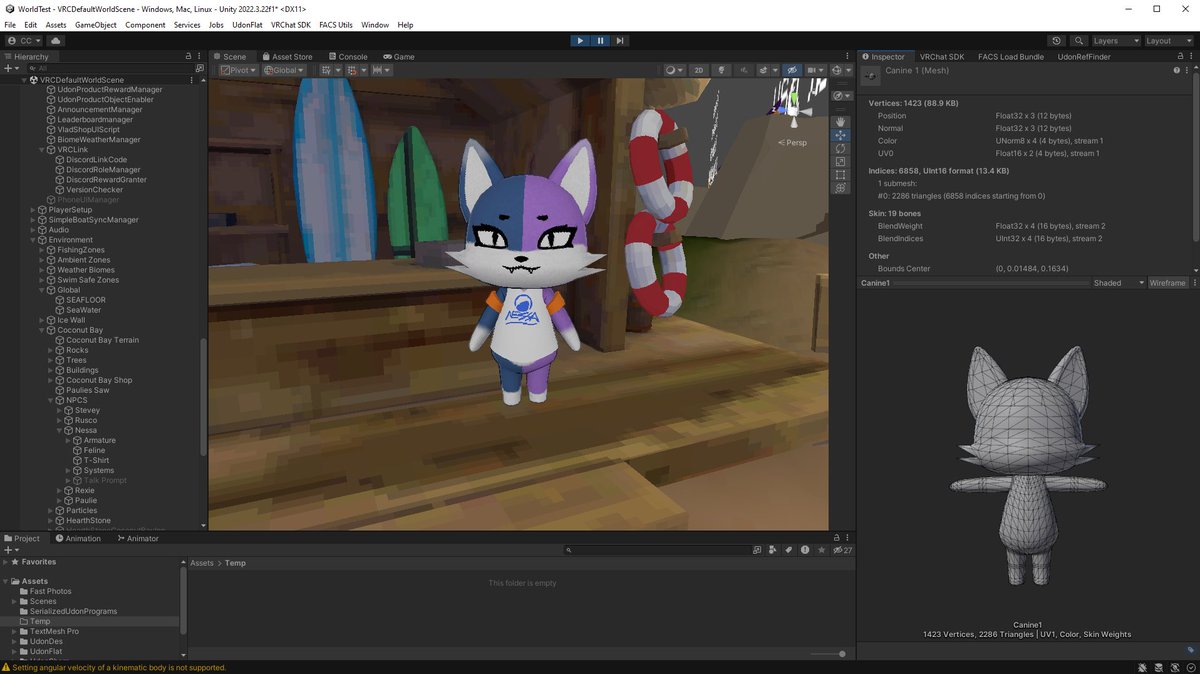Select the combined Transform tool

click(x=841, y=187)
